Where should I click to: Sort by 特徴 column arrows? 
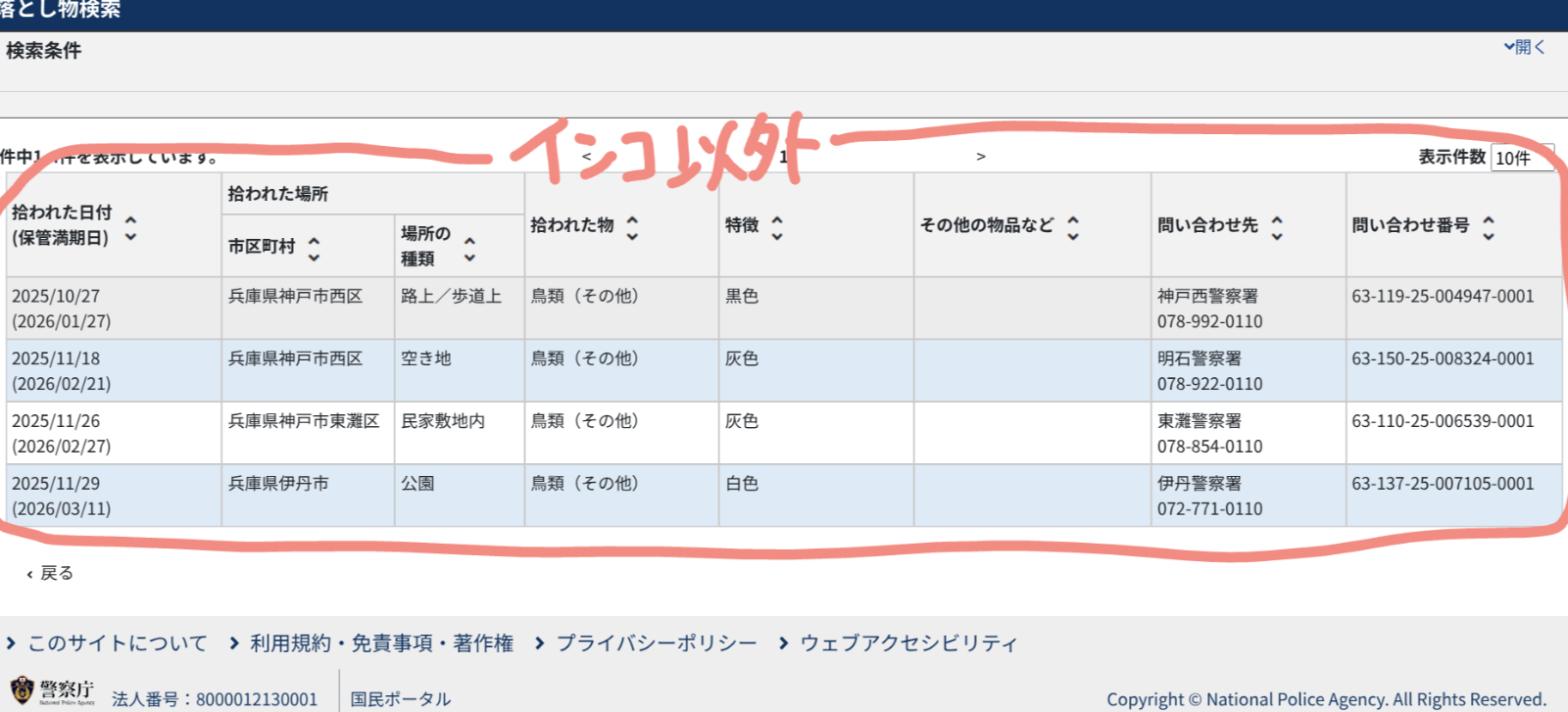(777, 227)
